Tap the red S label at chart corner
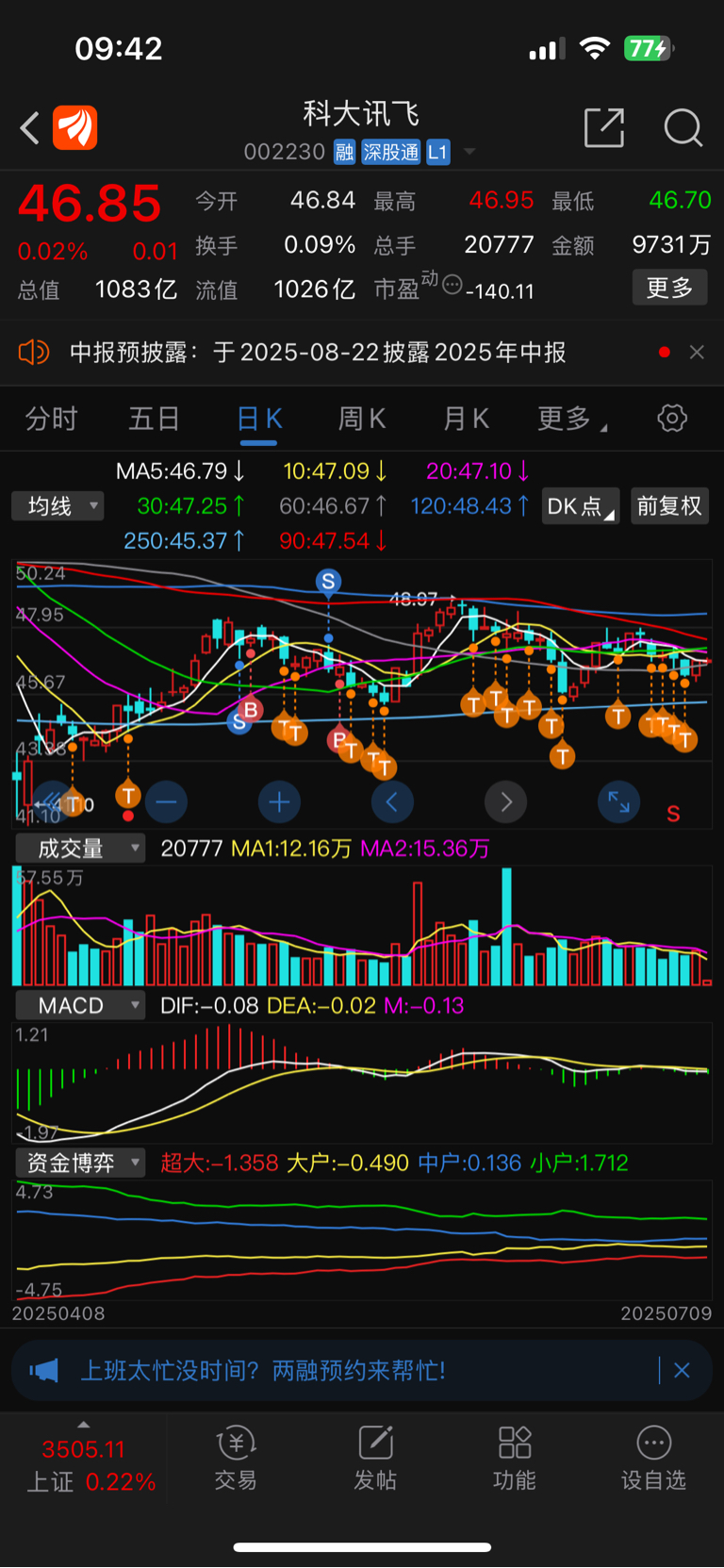 [673, 814]
